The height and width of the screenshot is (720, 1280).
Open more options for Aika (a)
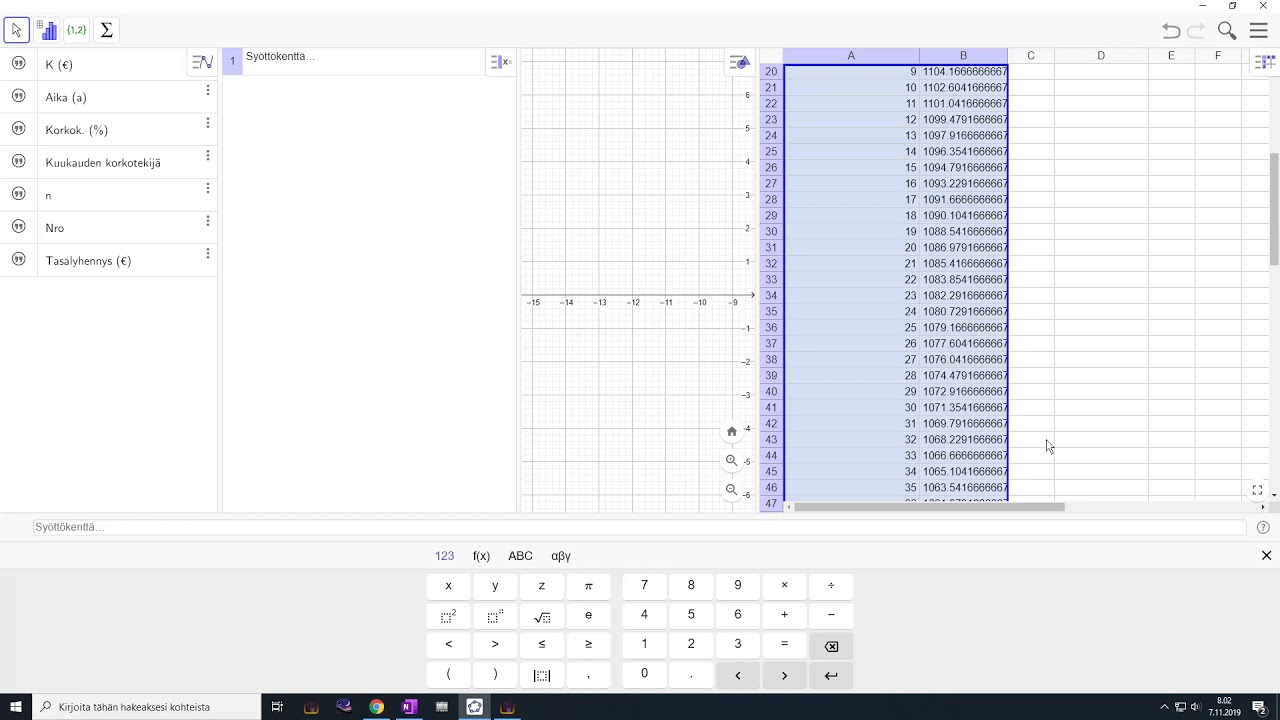(x=208, y=90)
